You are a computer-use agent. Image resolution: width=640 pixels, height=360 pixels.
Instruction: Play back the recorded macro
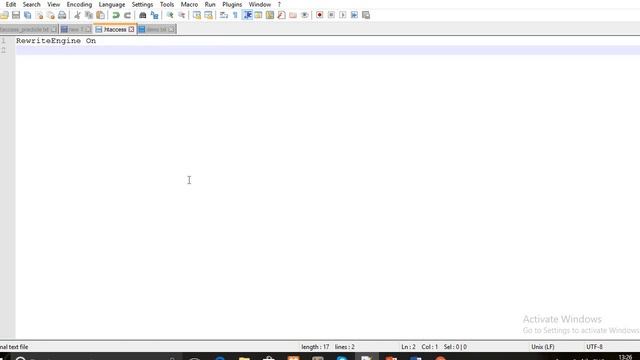click(x=342, y=15)
